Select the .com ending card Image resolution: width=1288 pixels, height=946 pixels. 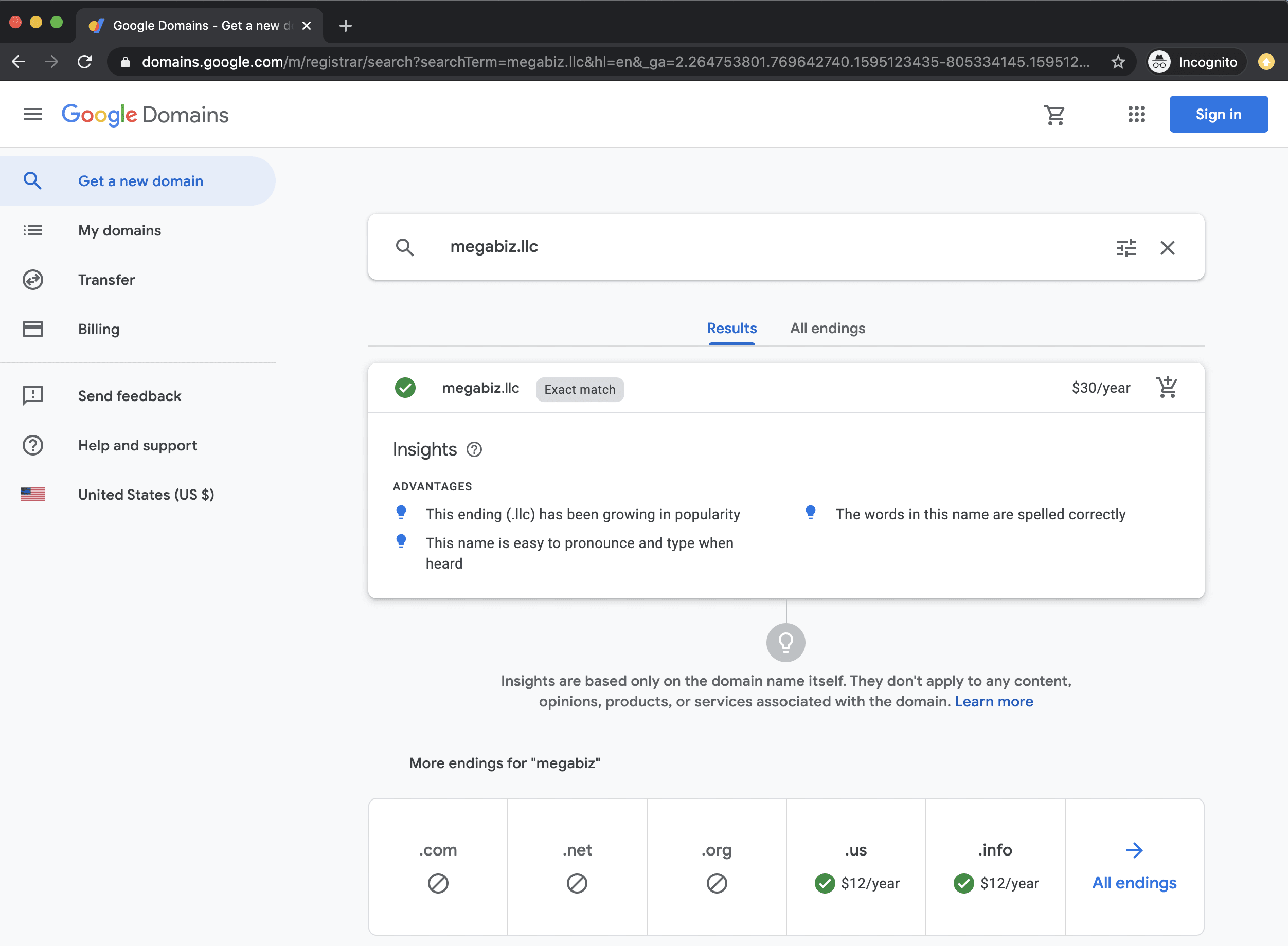(438, 866)
